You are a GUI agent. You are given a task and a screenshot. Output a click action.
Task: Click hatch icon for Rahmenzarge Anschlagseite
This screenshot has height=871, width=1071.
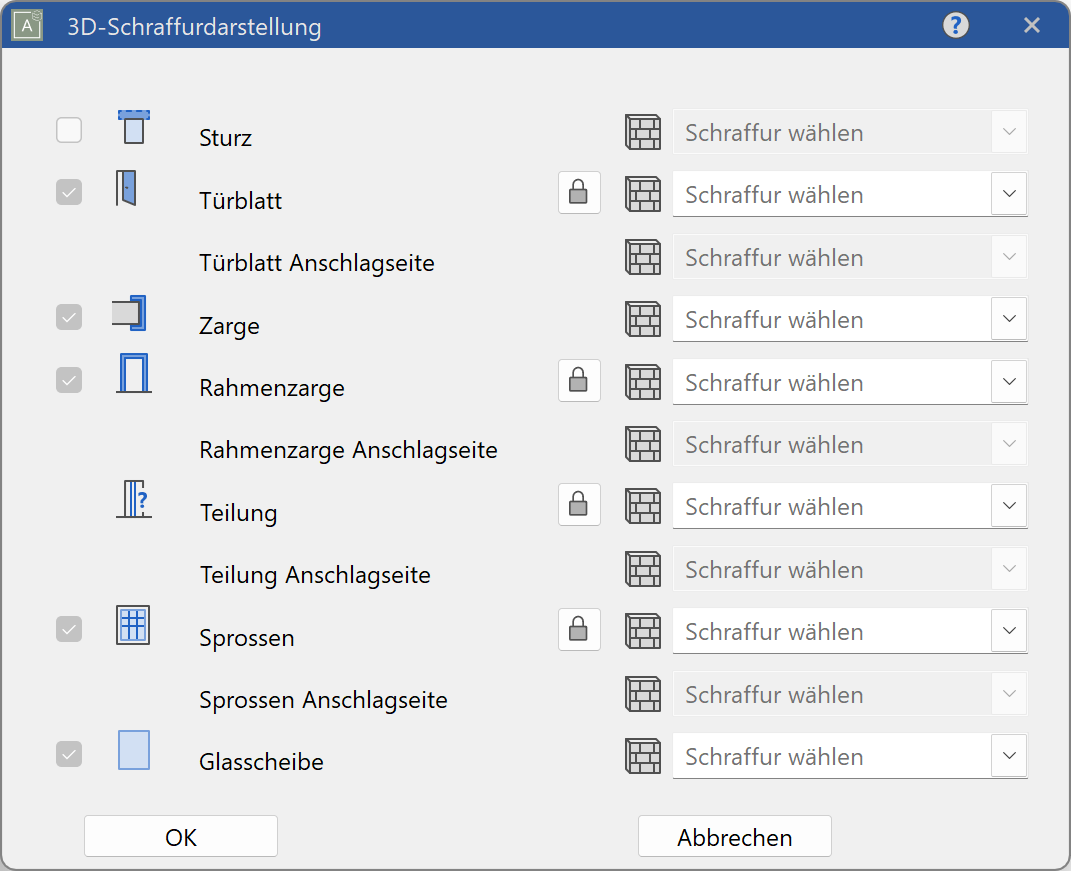point(643,444)
